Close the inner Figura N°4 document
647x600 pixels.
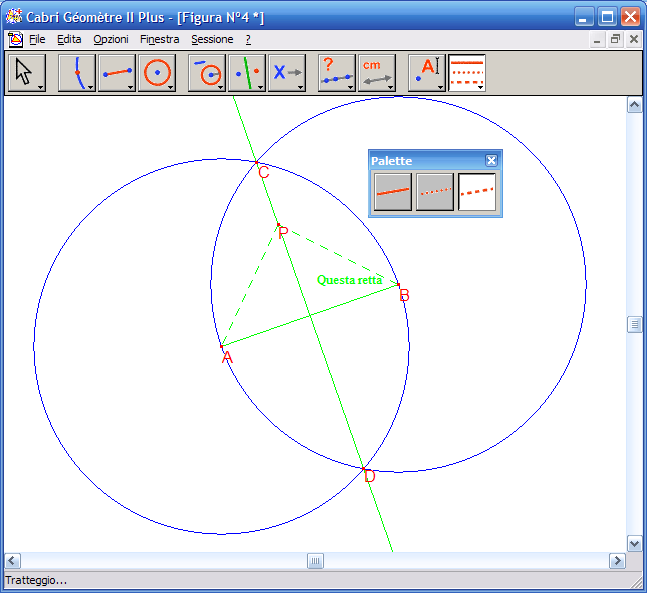point(634,40)
